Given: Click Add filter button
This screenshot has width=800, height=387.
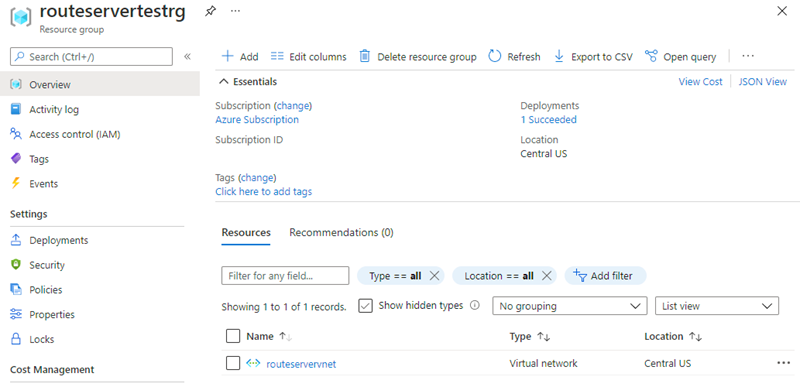Looking at the screenshot, I should tap(605, 276).
